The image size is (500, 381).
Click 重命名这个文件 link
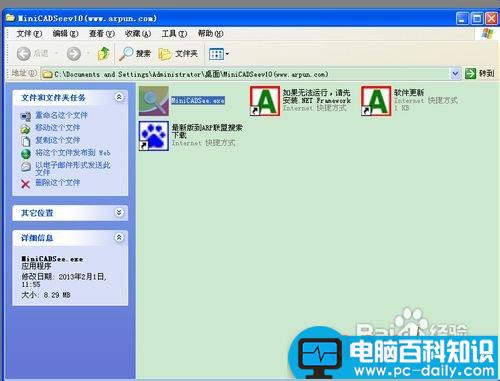pyautogui.click(x=61, y=115)
